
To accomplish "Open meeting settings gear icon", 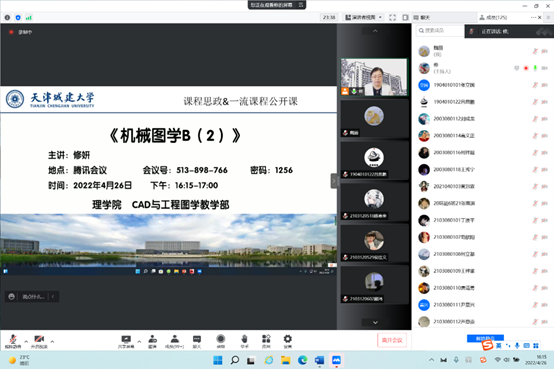I will click(288, 341).
